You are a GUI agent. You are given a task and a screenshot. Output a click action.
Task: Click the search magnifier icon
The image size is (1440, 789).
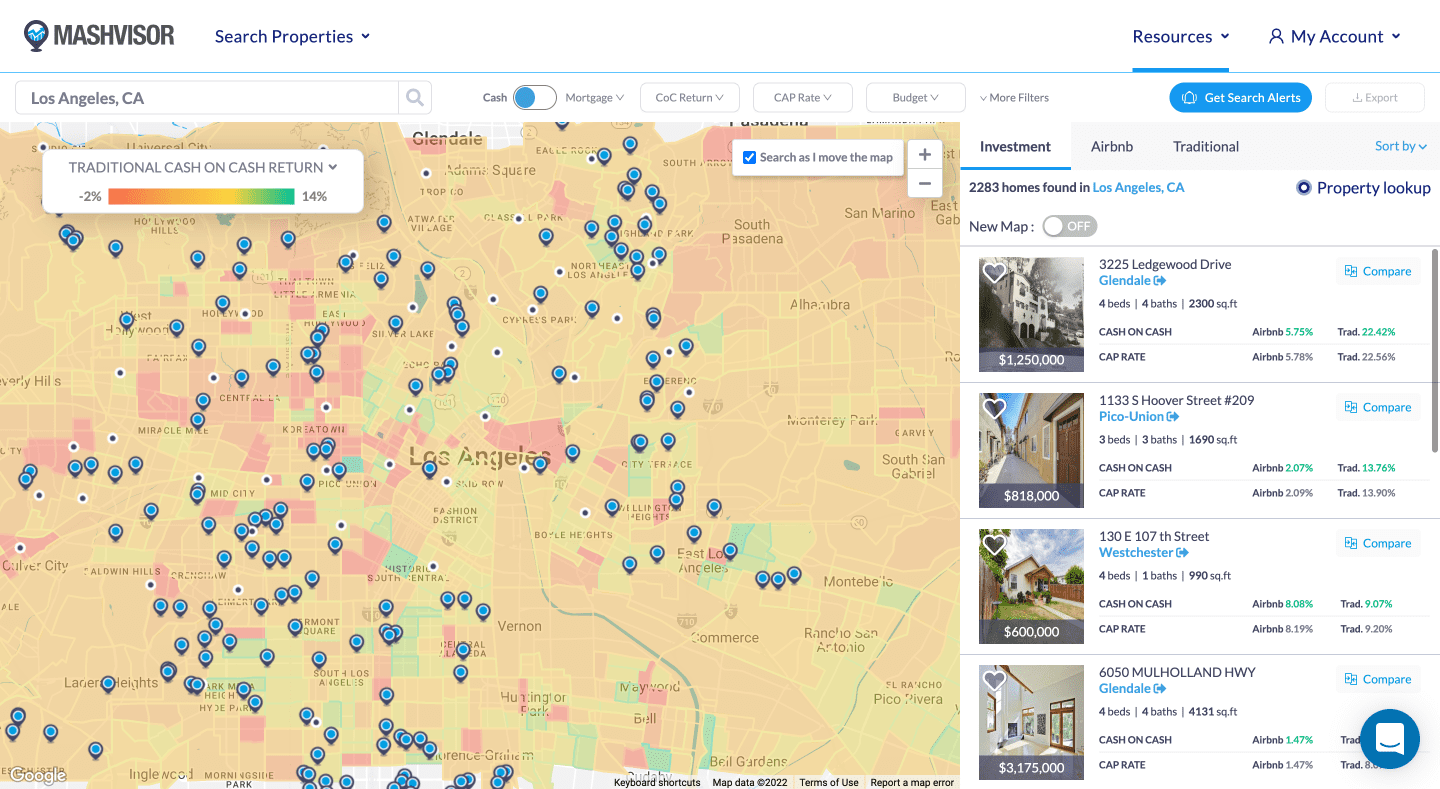pos(414,97)
